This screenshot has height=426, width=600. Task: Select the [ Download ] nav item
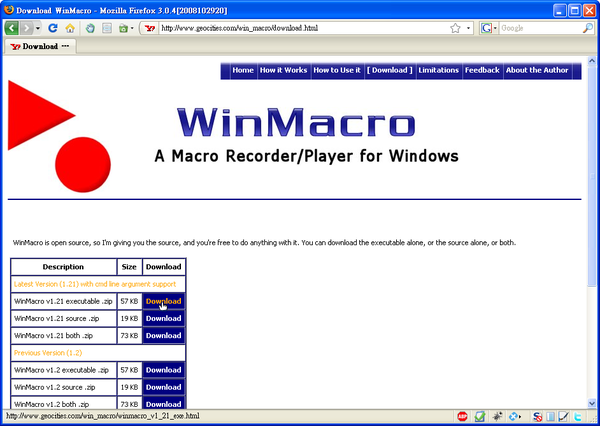pos(390,70)
